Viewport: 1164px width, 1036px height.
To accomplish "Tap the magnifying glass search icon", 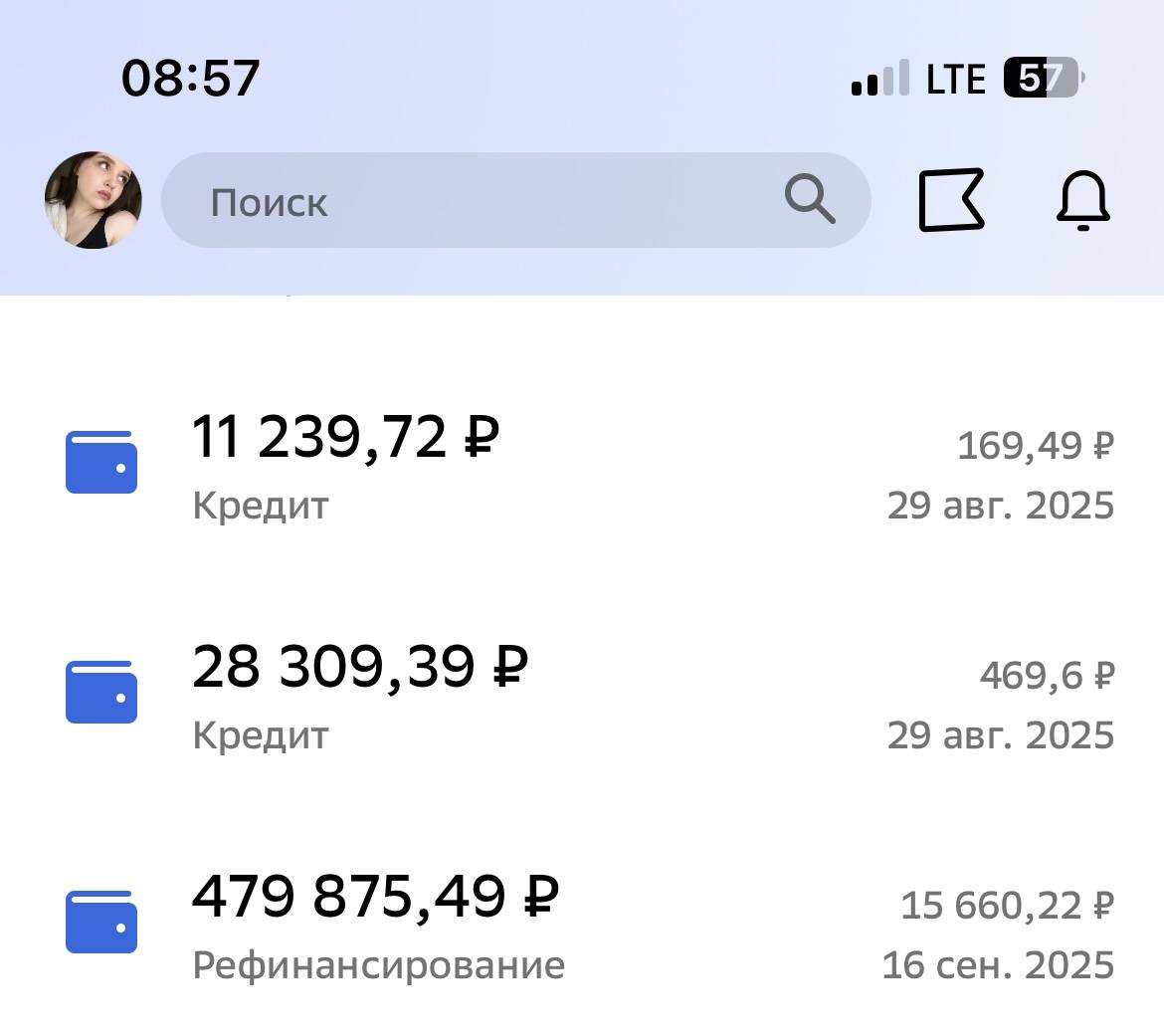I will (811, 200).
